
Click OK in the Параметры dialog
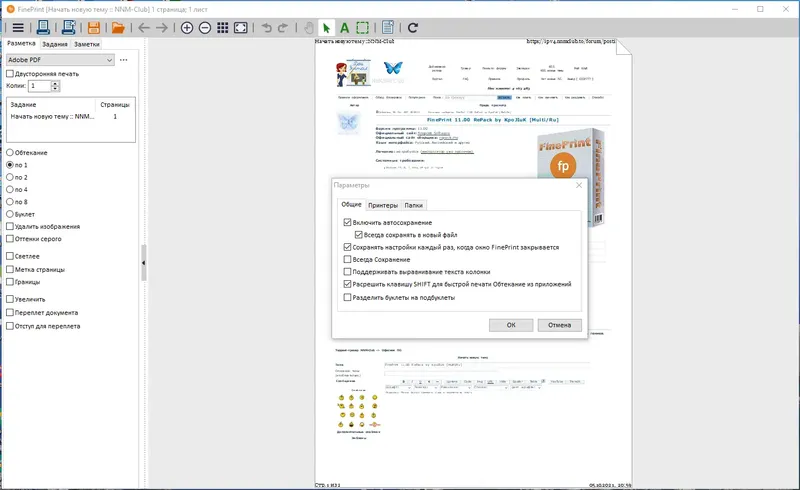pos(511,325)
